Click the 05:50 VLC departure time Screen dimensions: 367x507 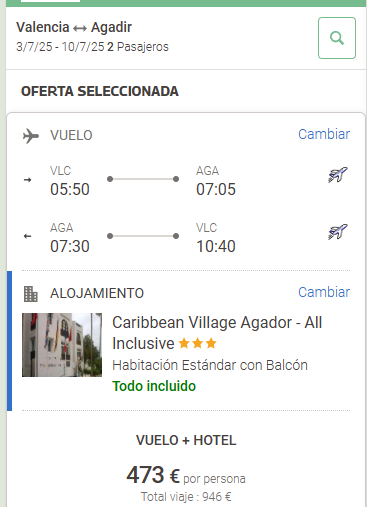[70, 189]
